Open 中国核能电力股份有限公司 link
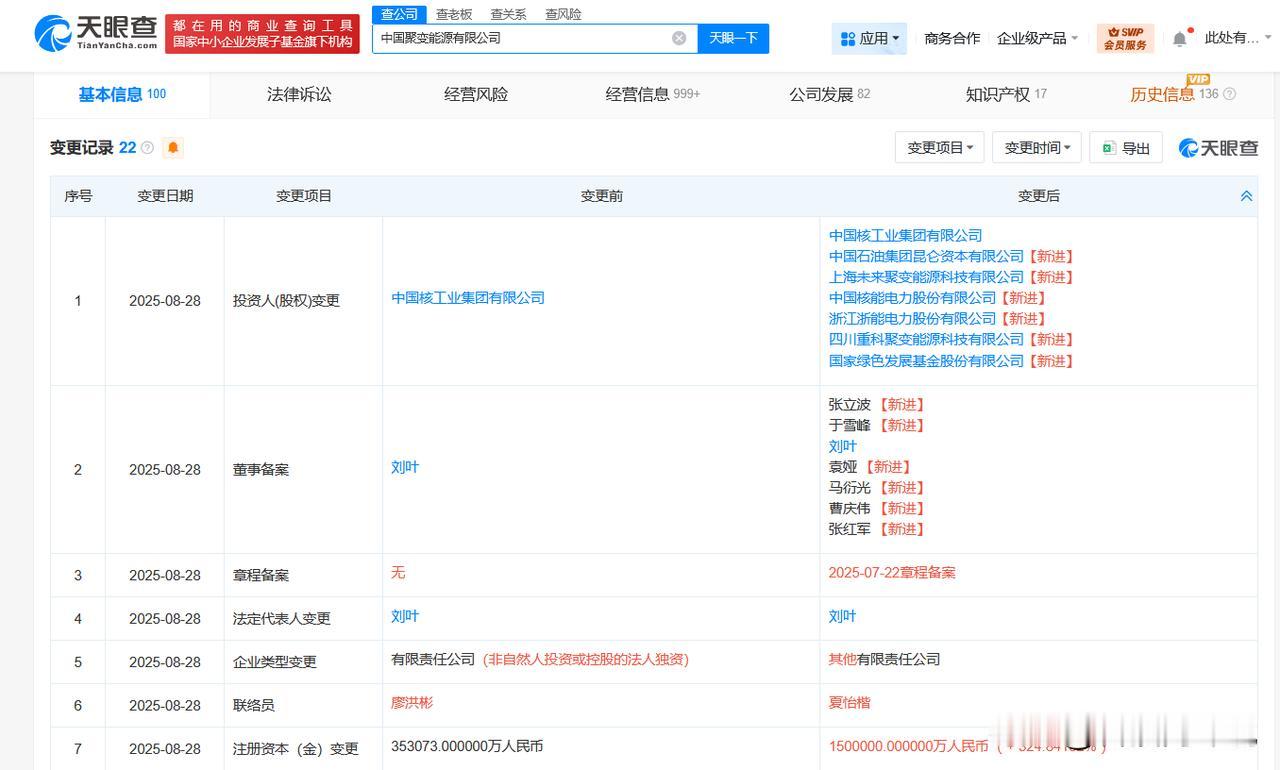Screen dimensions: 1280x770 pyautogui.click(x=913, y=298)
